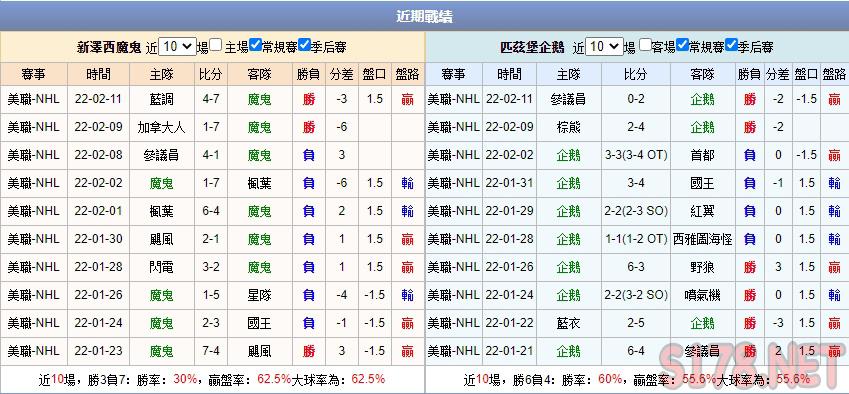The width and height of the screenshot is (849, 394).
Task: Click home team 颶風 on 22-01-30
Action: coord(161,239)
